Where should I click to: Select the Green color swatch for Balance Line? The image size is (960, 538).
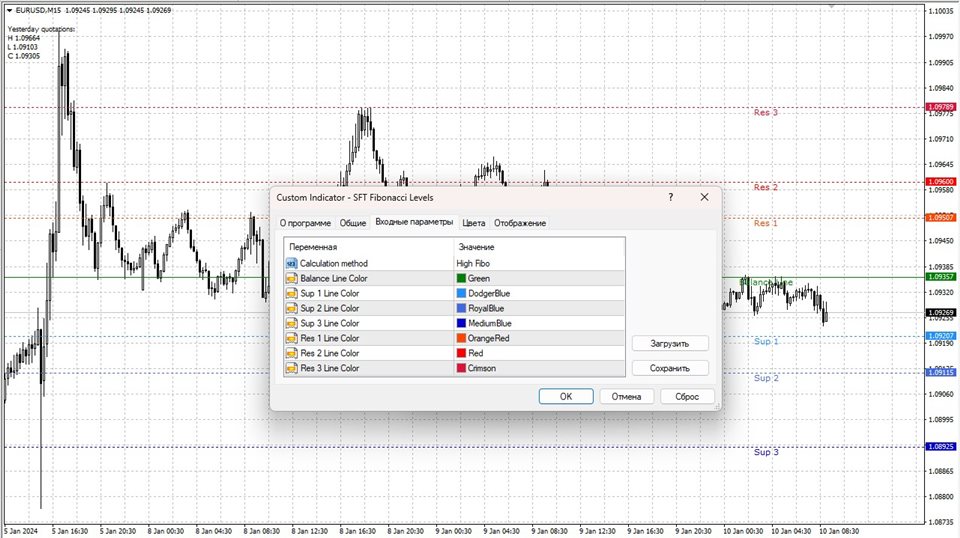[462, 278]
